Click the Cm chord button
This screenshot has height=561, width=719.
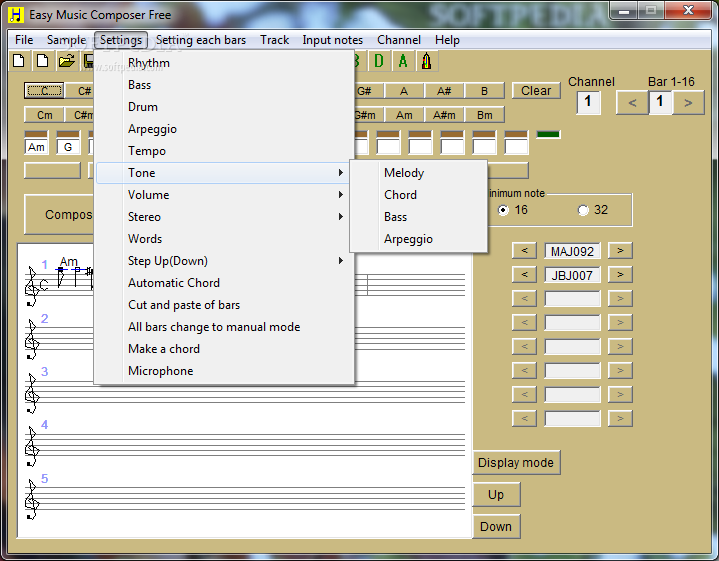coord(44,115)
